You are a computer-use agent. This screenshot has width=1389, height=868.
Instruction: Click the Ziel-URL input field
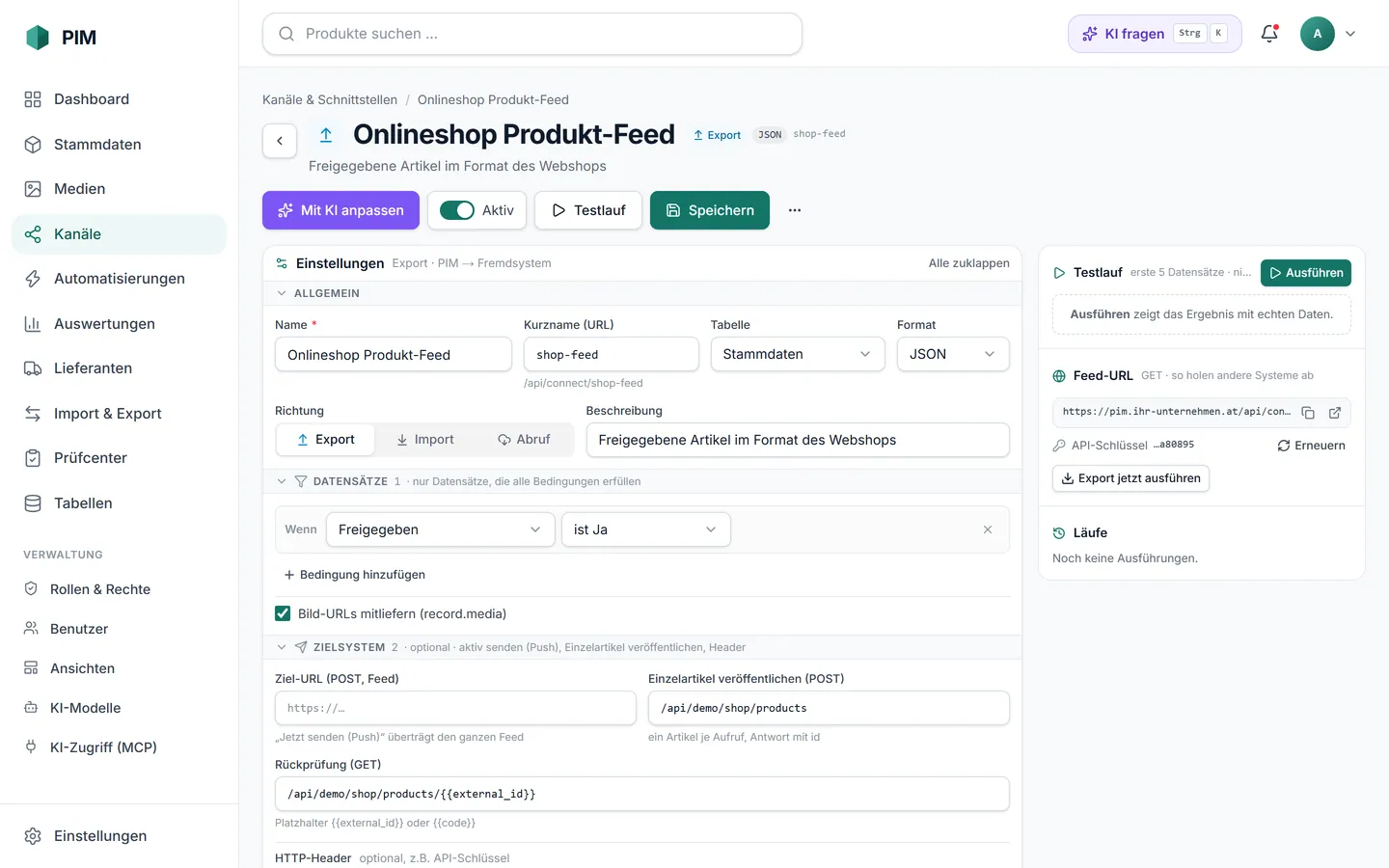click(455, 708)
